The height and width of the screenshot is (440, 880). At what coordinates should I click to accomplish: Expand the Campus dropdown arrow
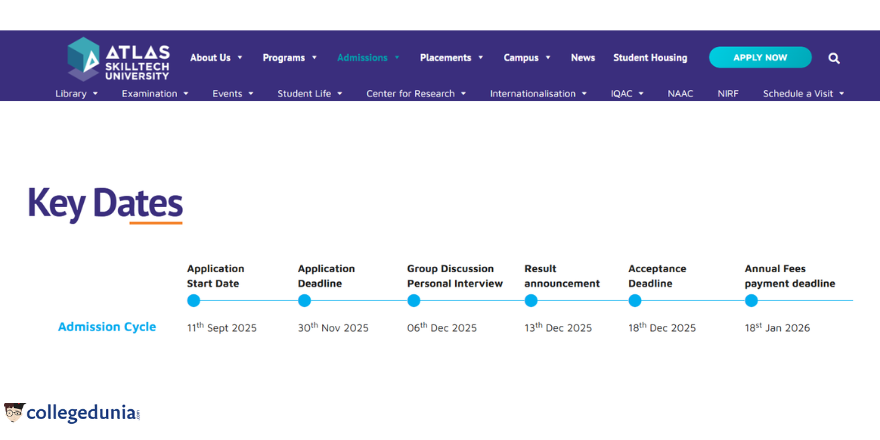[x=548, y=57]
